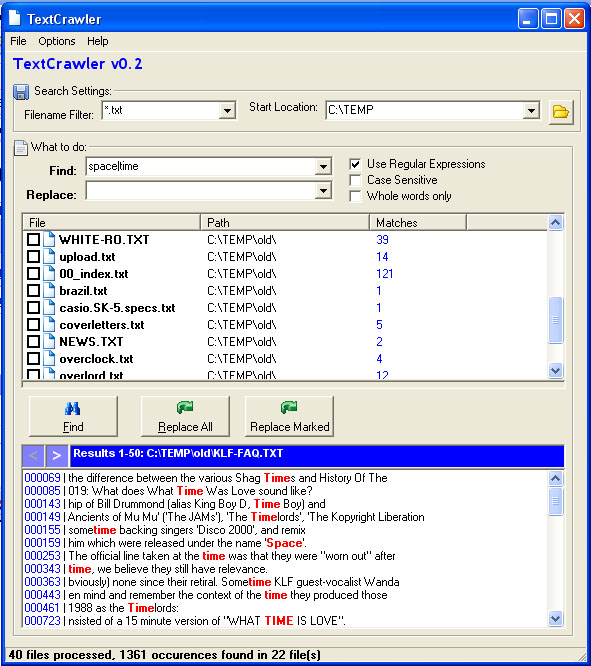Click the results pane scroll up arrow
Screen dimensions: 591x666
pyautogui.click(x=555, y=479)
